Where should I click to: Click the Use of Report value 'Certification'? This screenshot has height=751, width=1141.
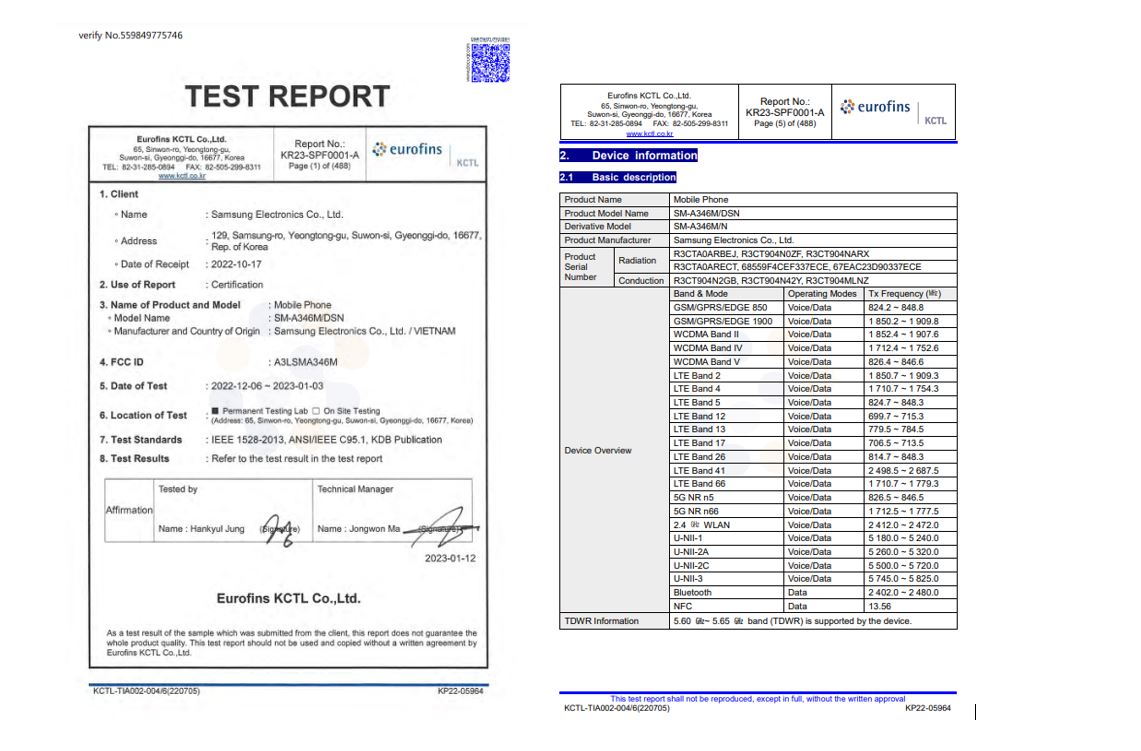237,285
